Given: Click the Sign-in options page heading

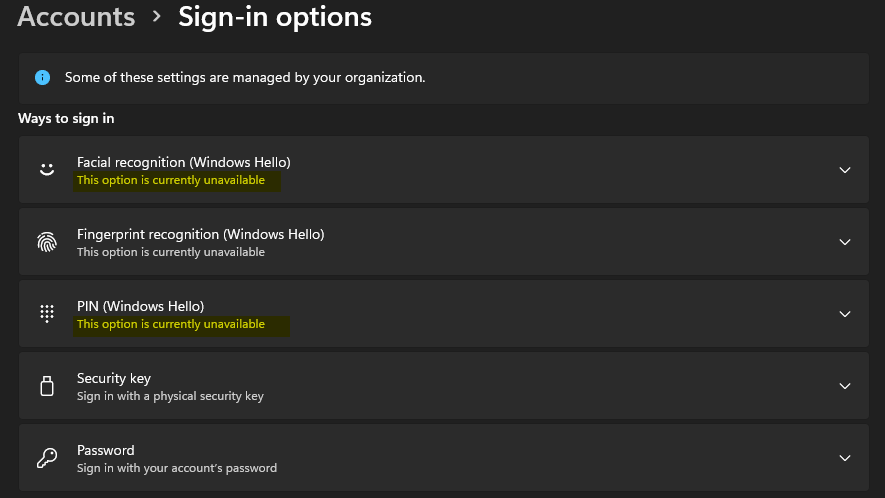Looking at the screenshot, I should 275,17.
